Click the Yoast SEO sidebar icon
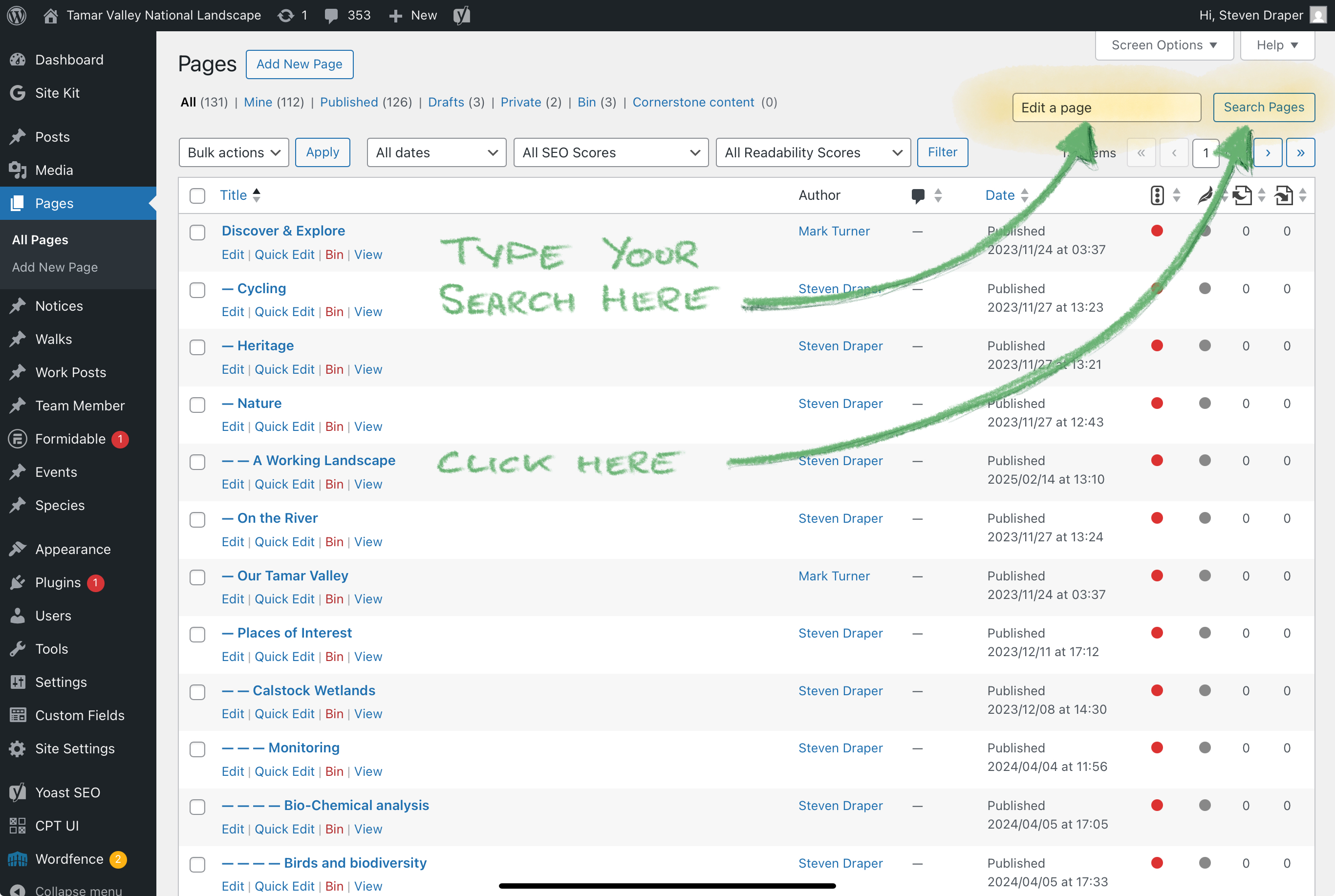The width and height of the screenshot is (1335, 896). [18, 792]
